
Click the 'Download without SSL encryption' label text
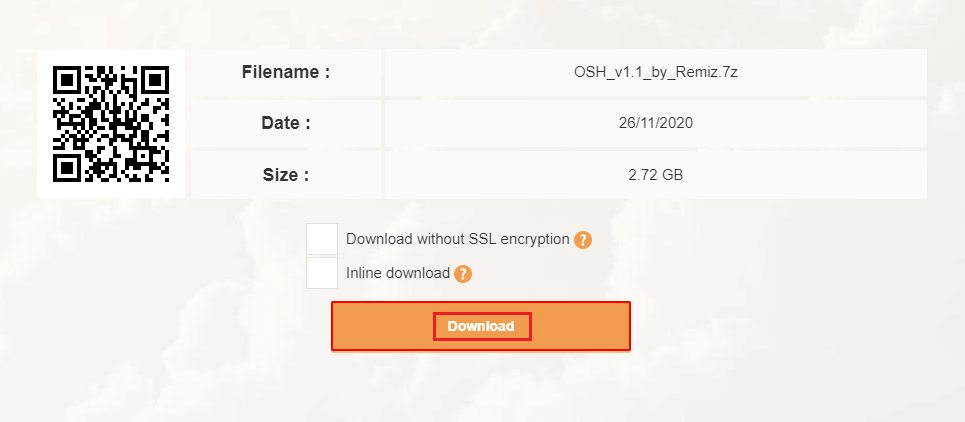(458, 239)
